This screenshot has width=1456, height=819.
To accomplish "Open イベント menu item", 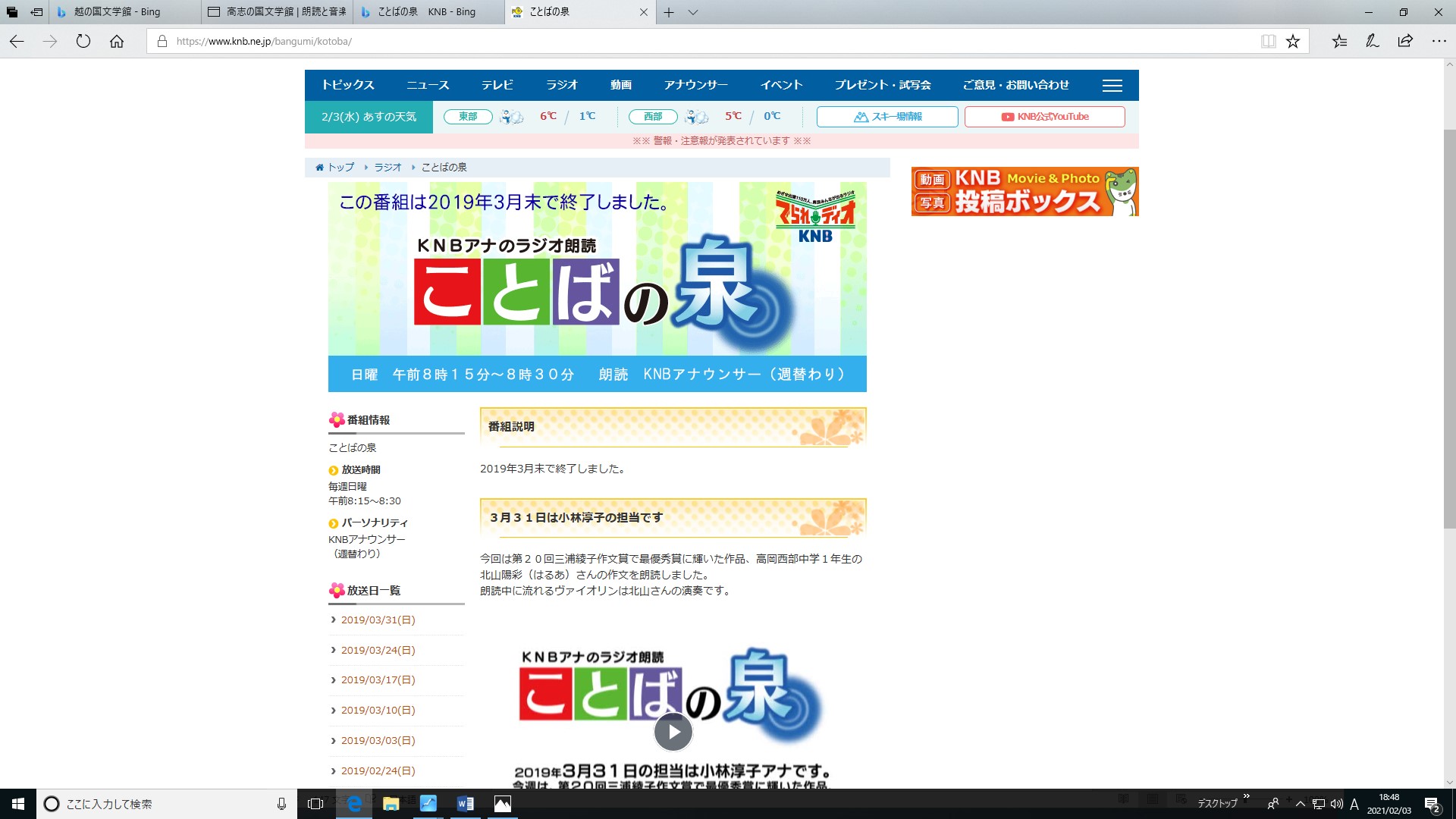I will point(782,85).
